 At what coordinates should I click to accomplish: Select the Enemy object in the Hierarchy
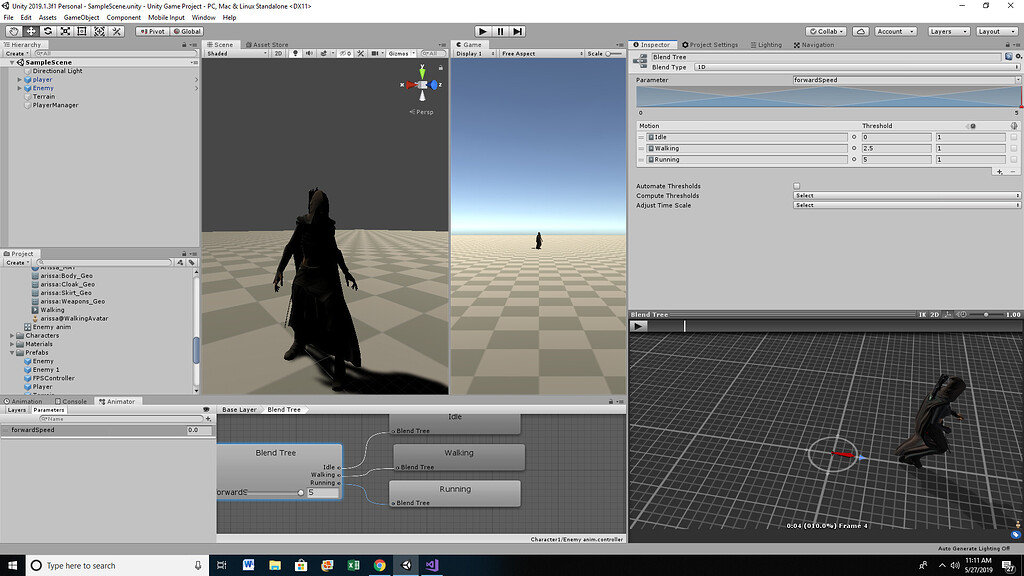pos(40,88)
